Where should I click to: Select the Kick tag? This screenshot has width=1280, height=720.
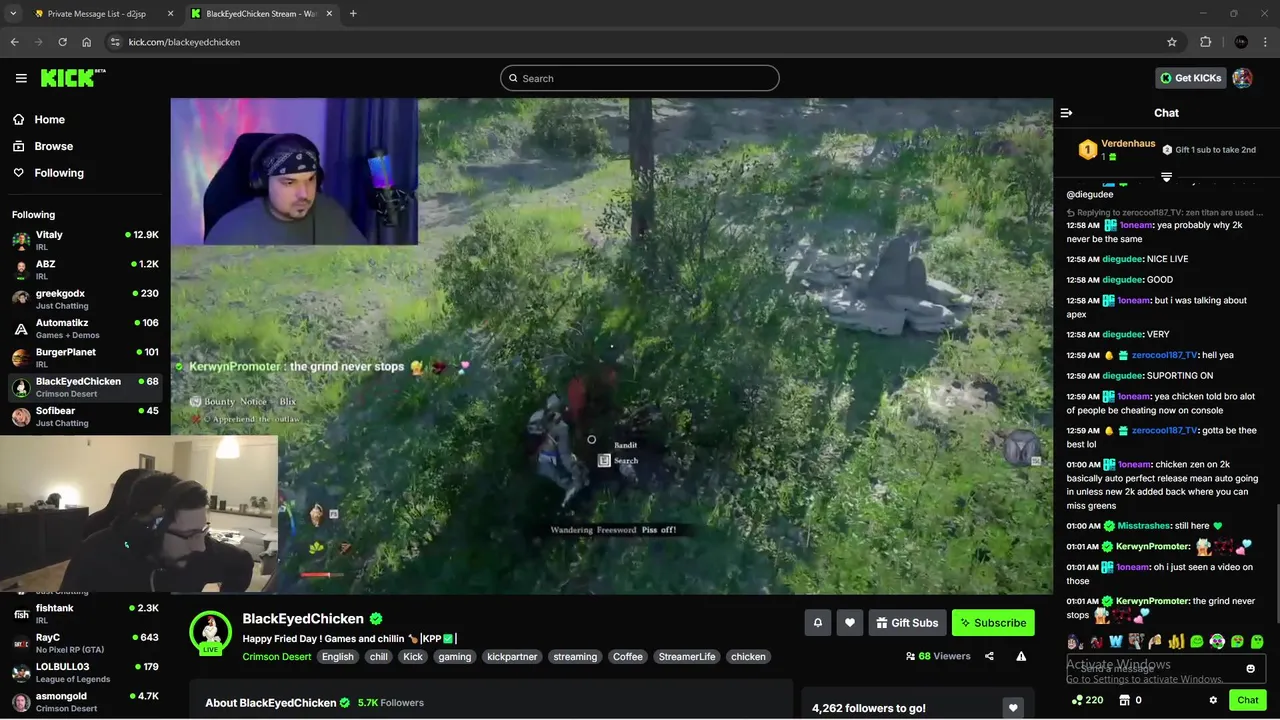(413, 657)
